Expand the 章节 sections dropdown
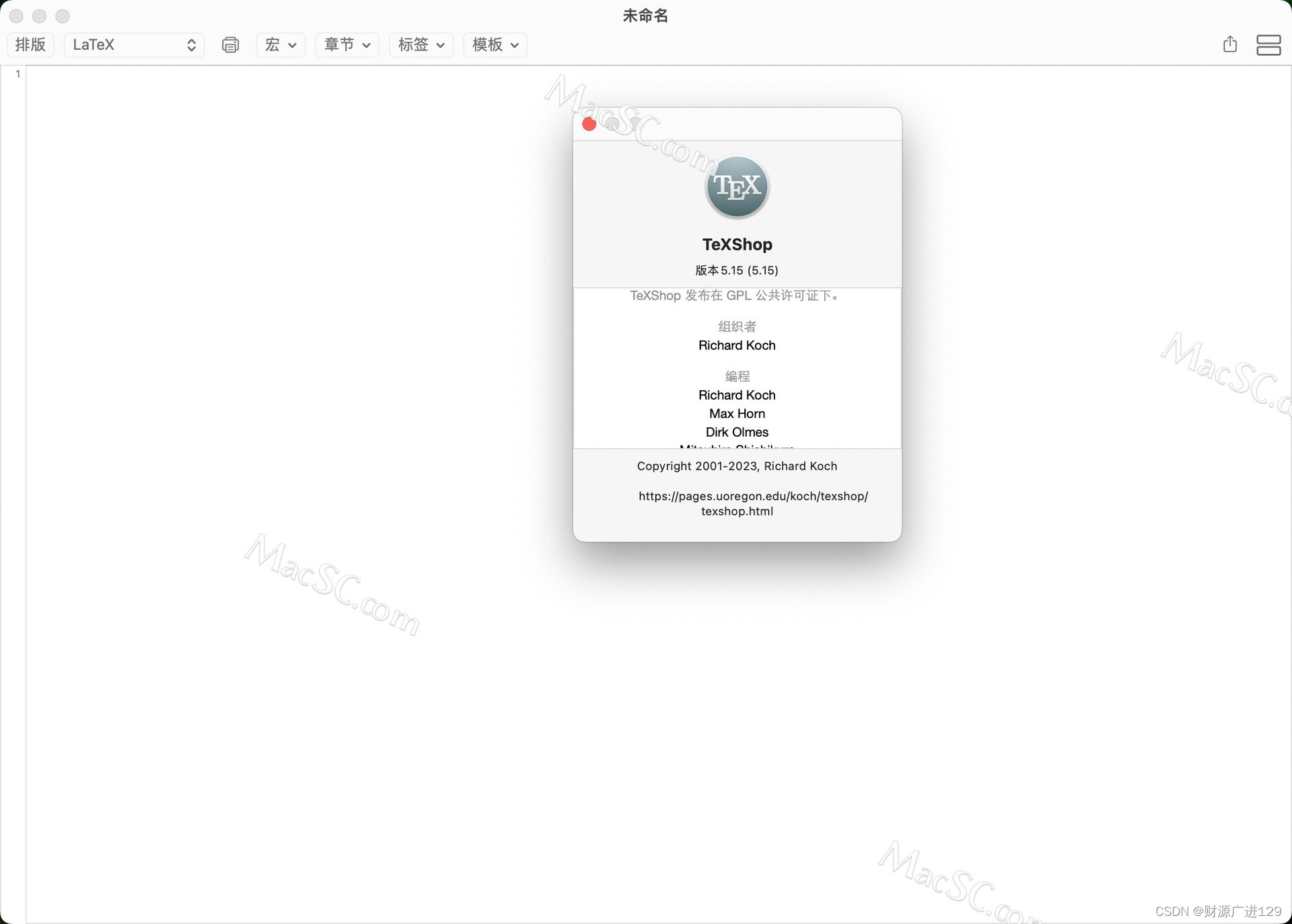Screen dimensions: 1292x924 [347, 44]
